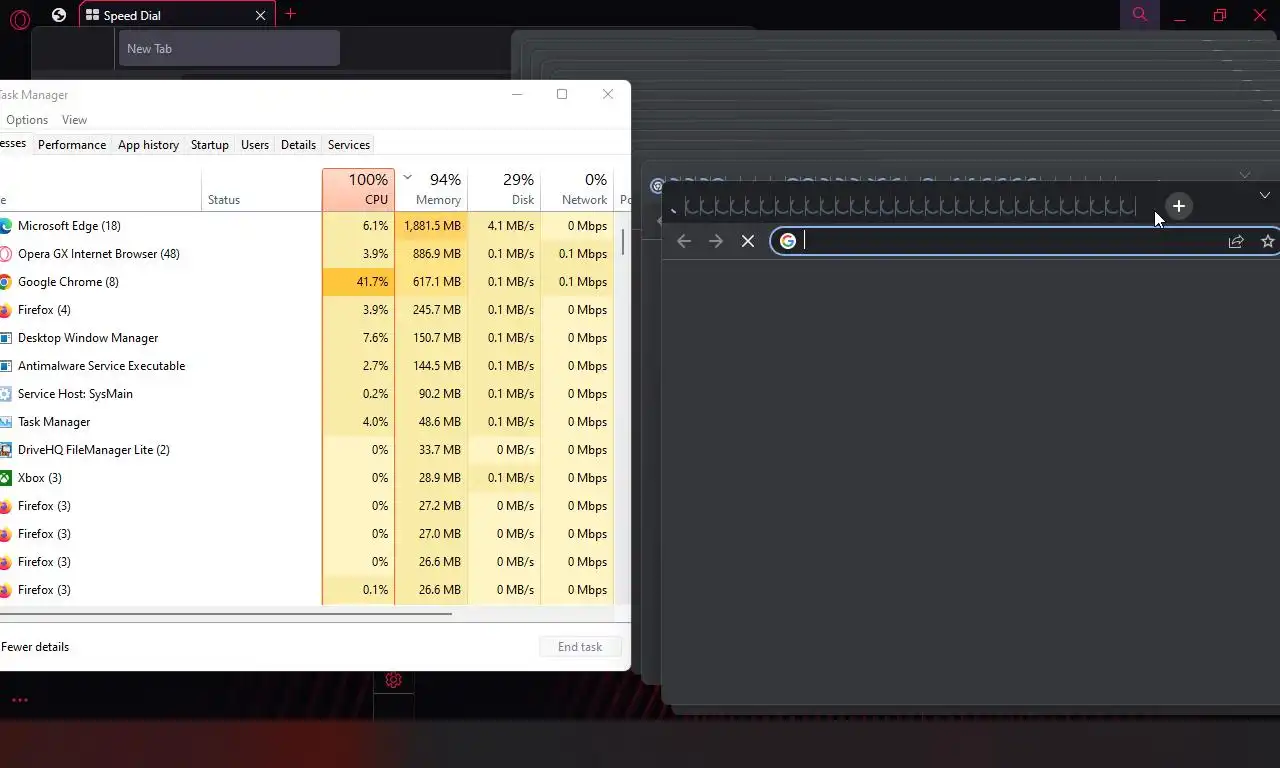Stop page loading in Chrome
Image resolution: width=1280 pixels, height=768 pixels.
748,241
